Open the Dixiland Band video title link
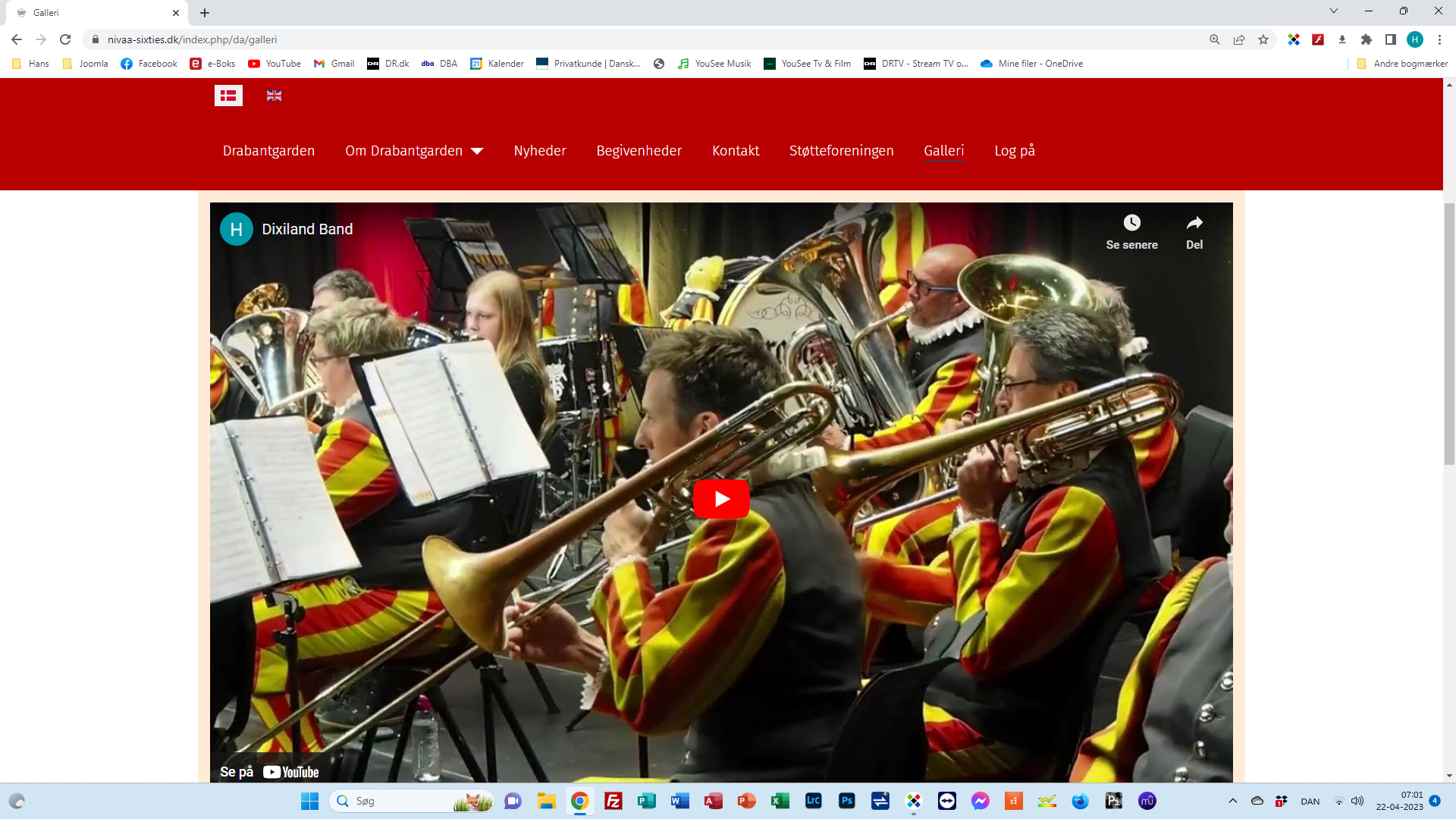This screenshot has width=1456, height=819. [x=307, y=229]
